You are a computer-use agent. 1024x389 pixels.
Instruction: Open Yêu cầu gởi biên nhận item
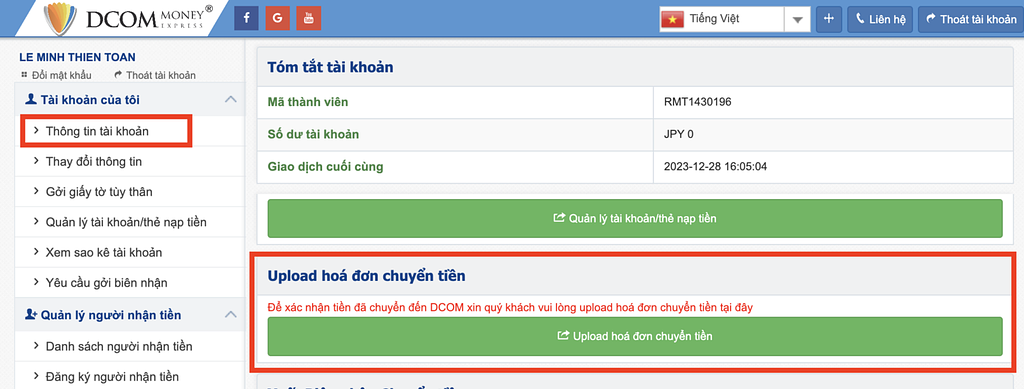[129, 283]
